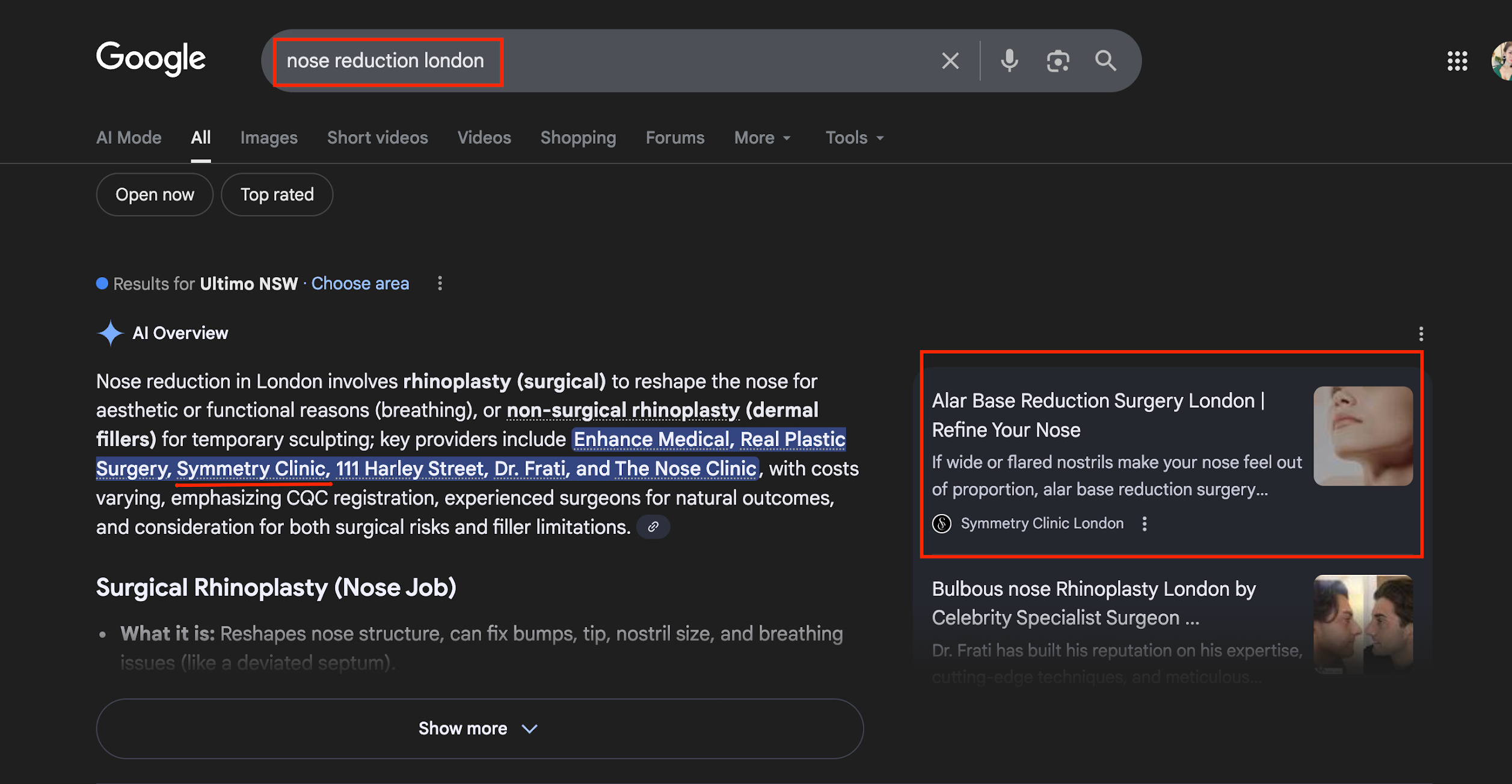Toggle the Open now filter chip
1512x784 pixels.
tap(155, 195)
